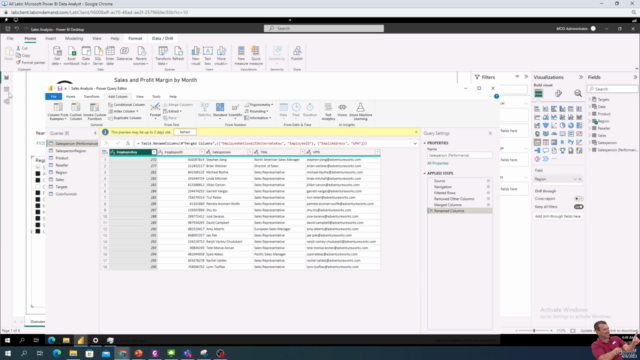
Task: Click the zoom slider in status bar
Action: tap(534, 331)
